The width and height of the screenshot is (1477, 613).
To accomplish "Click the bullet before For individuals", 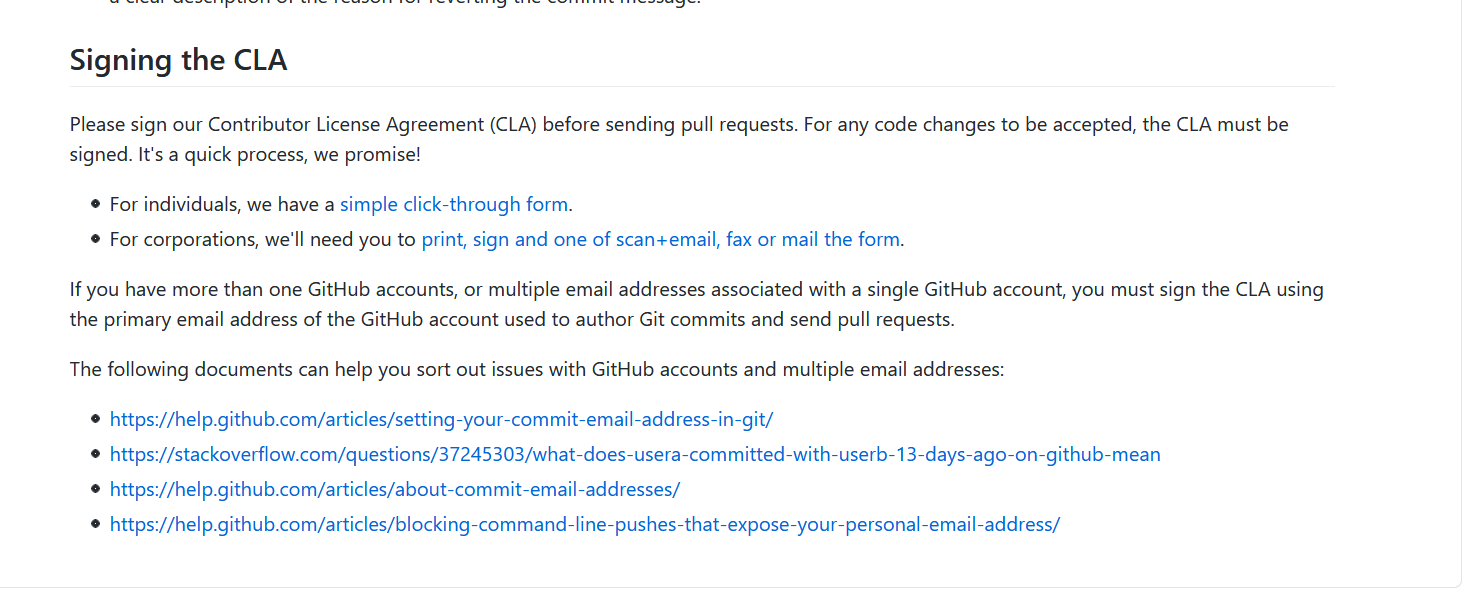I will (x=95, y=204).
